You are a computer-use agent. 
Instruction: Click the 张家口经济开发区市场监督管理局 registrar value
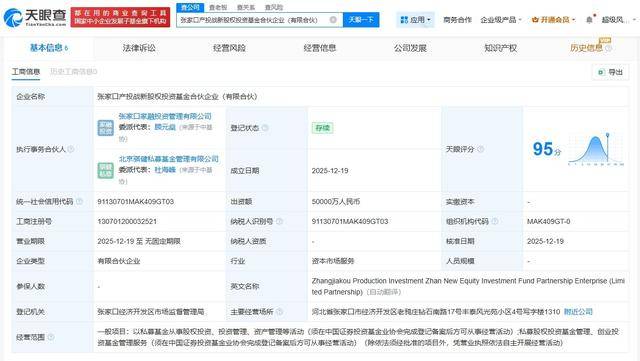[x=151, y=312]
